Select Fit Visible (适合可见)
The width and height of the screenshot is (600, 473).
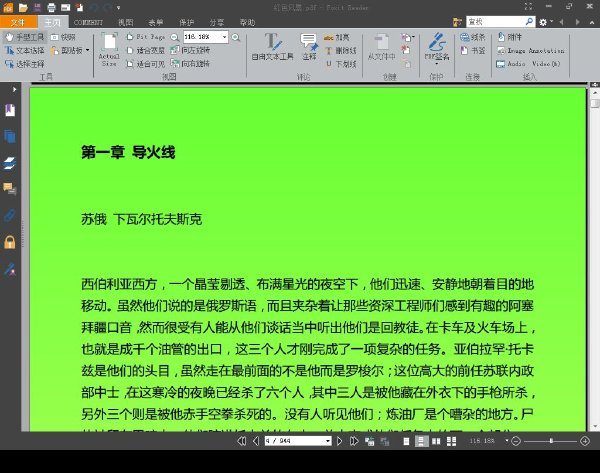[x=146, y=64]
